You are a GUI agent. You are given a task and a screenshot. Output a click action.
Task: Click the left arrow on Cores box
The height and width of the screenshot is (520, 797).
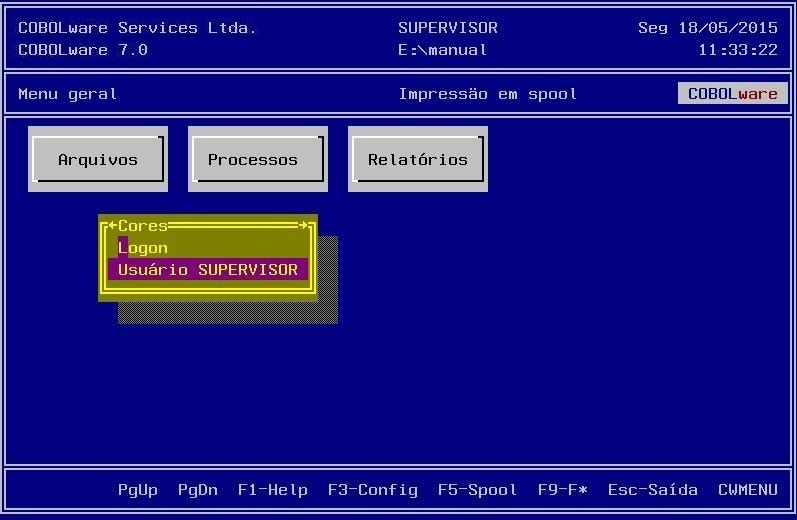pyautogui.click(x=113, y=225)
